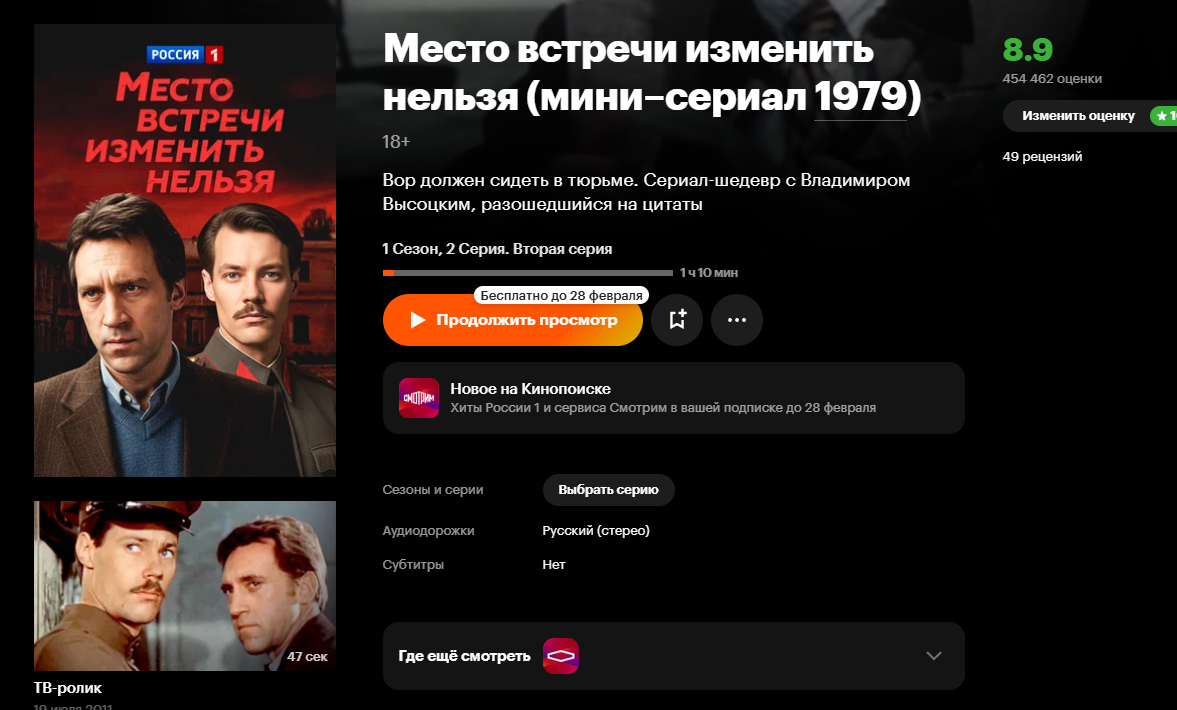The height and width of the screenshot is (710, 1177).
Task: Open the Русский (стерео) audio track option
Action: (x=596, y=531)
